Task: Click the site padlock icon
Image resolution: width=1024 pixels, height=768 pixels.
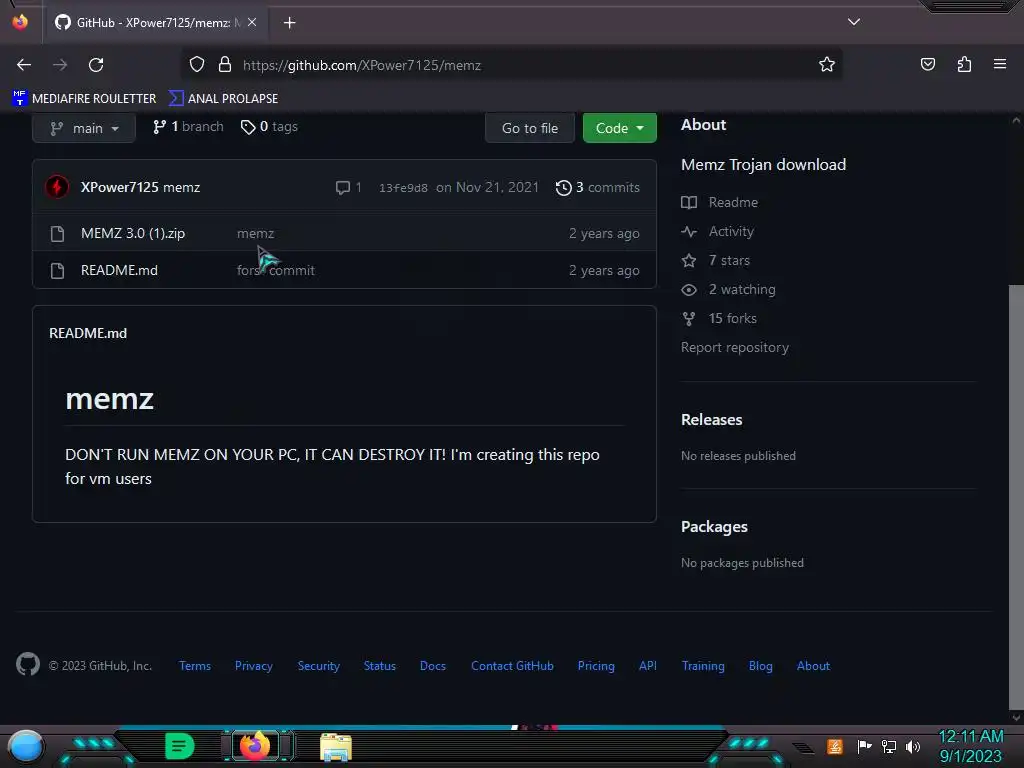Action: [225, 65]
